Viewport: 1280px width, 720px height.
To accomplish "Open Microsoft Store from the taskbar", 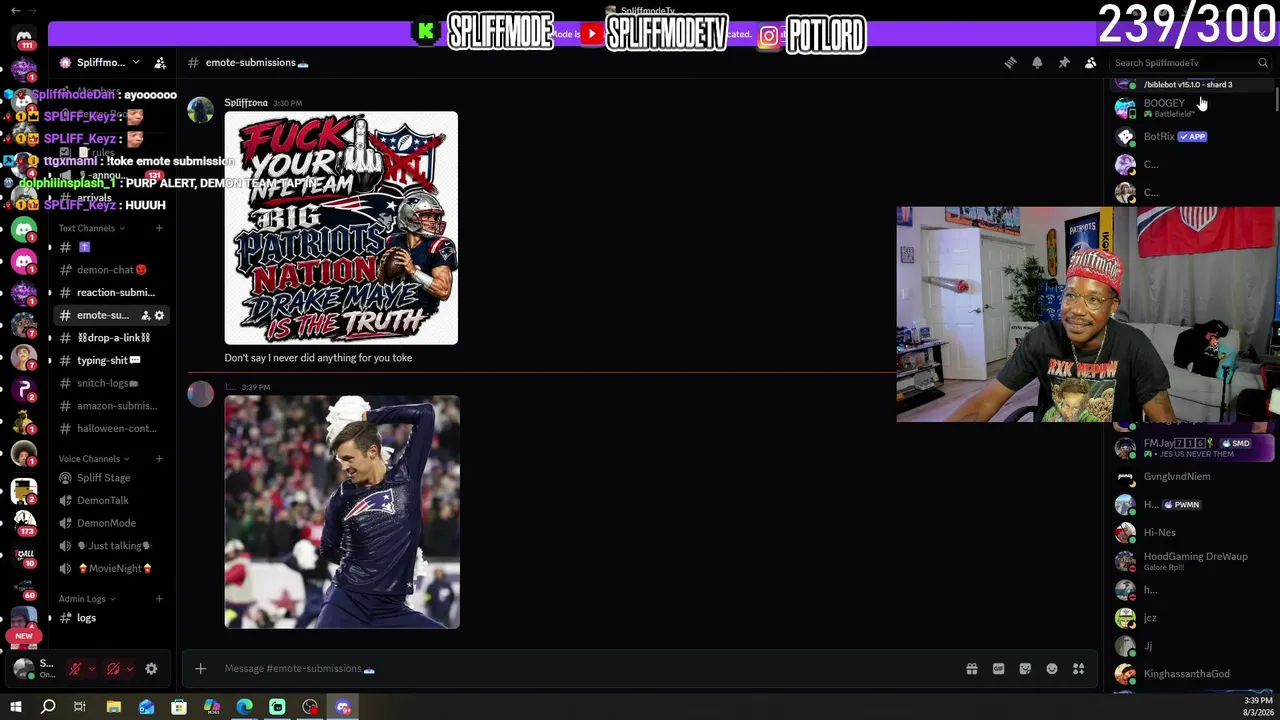I will click(179, 708).
